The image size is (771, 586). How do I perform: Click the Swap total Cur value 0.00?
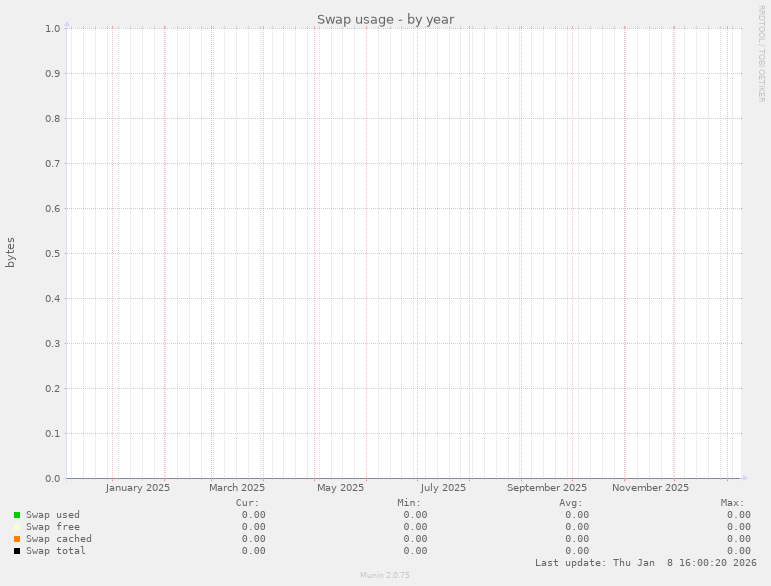(x=254, y=551)
